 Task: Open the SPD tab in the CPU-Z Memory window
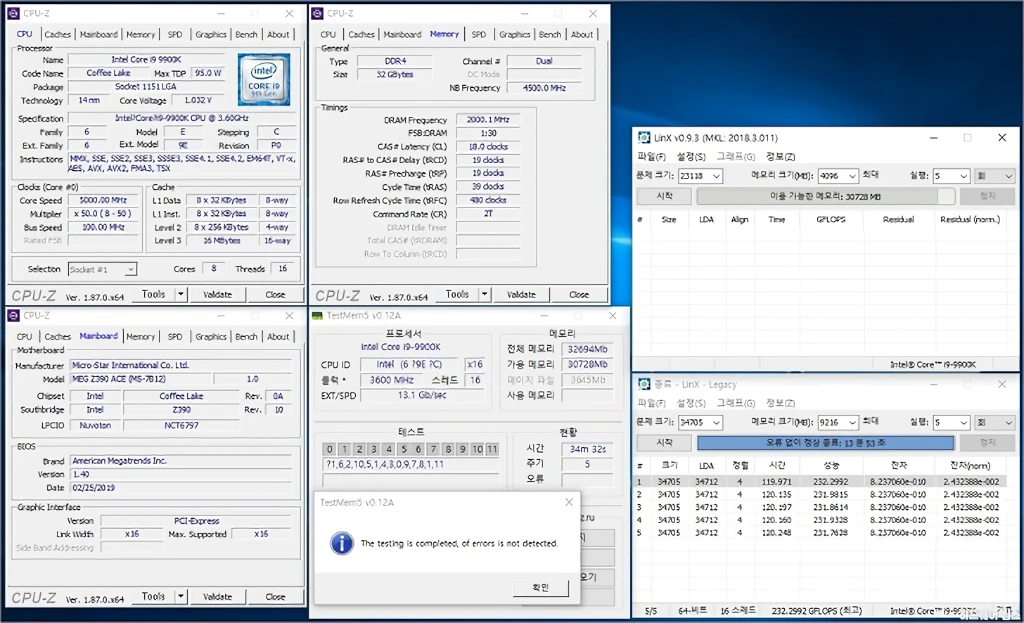pyautogui.click(x=479, y=34)
